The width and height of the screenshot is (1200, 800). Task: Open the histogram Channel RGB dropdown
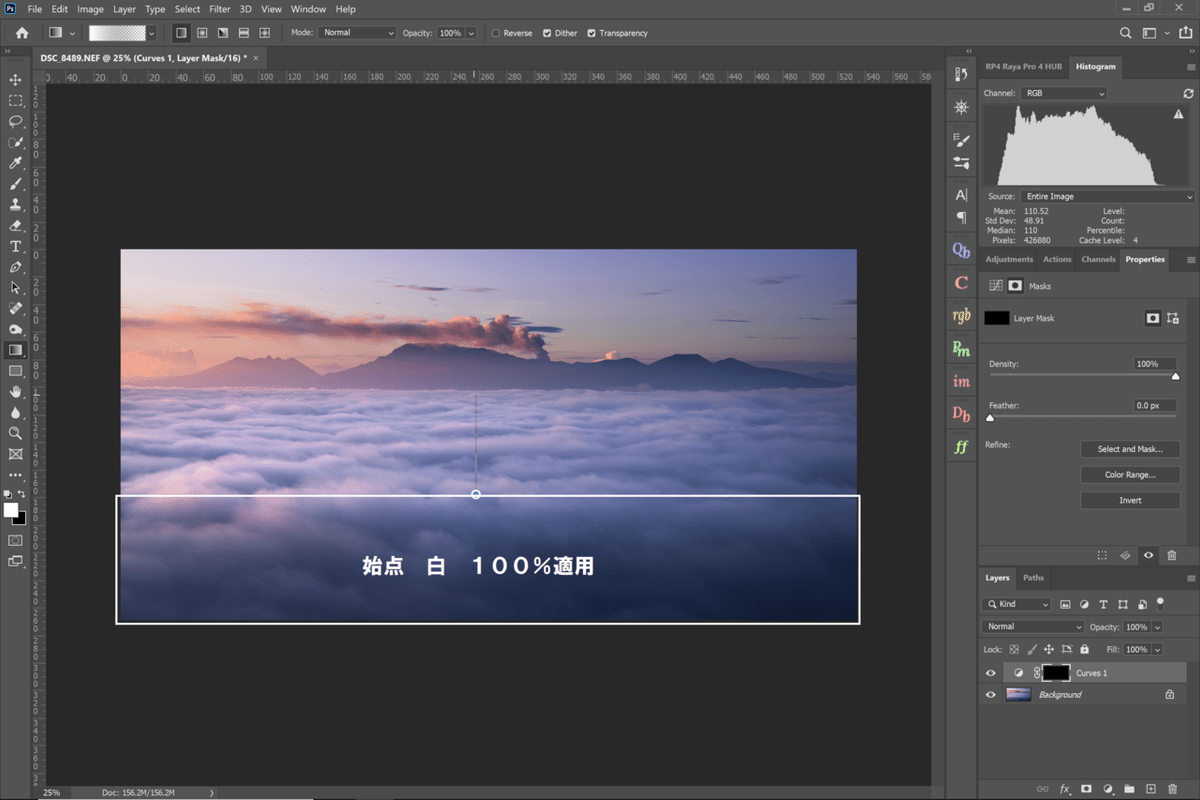(1063, 93)
